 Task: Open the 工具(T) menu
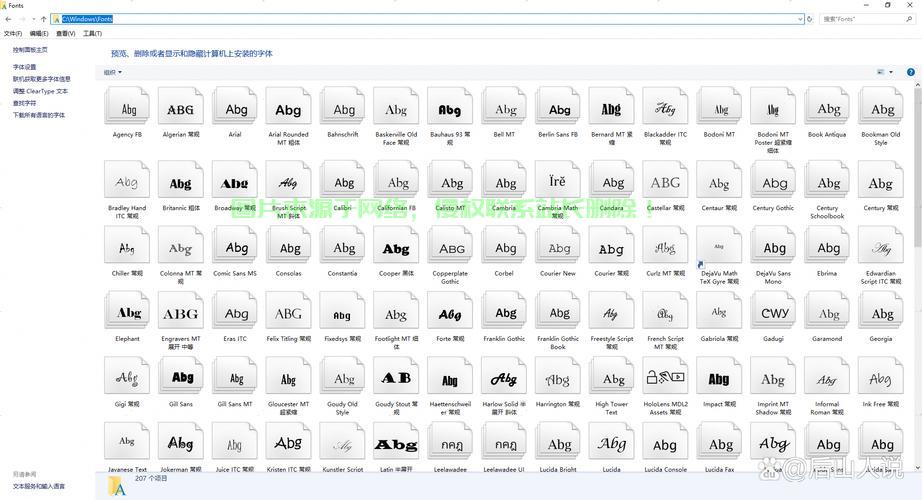point(92,34)
